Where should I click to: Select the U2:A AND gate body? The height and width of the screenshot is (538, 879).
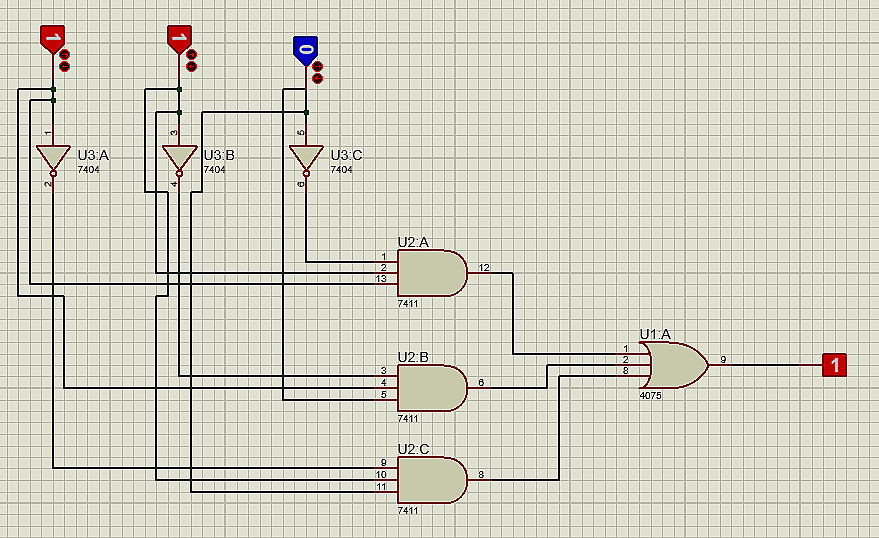pos(432,273)
